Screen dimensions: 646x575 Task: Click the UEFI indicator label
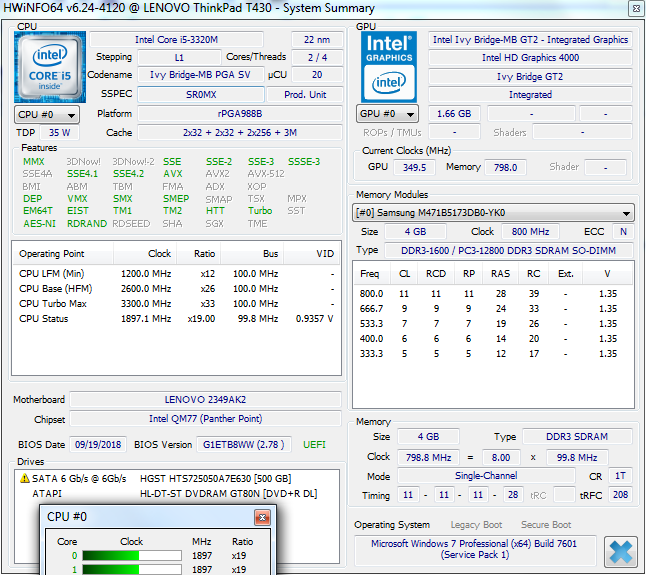[314, 444]
